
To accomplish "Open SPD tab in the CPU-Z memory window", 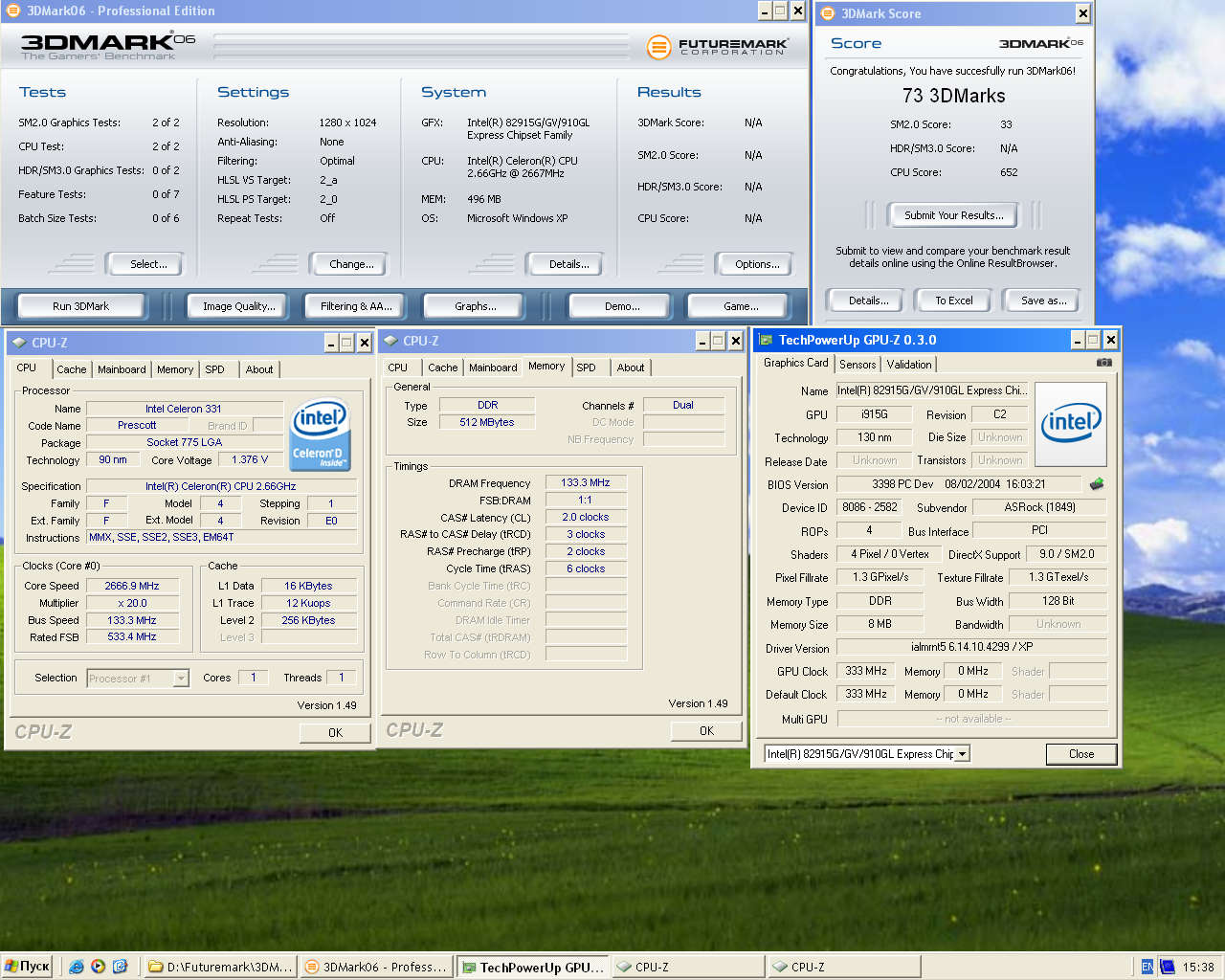I will point(587,367).
